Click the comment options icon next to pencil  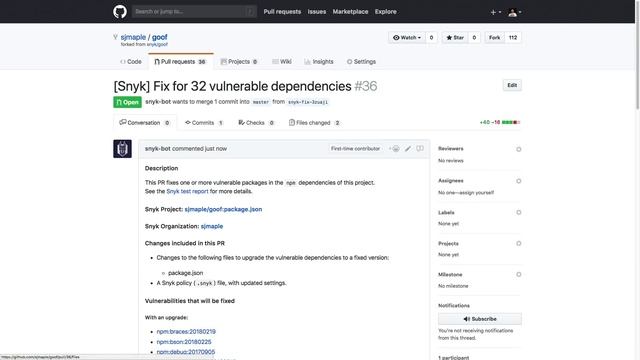pos(420,149)
